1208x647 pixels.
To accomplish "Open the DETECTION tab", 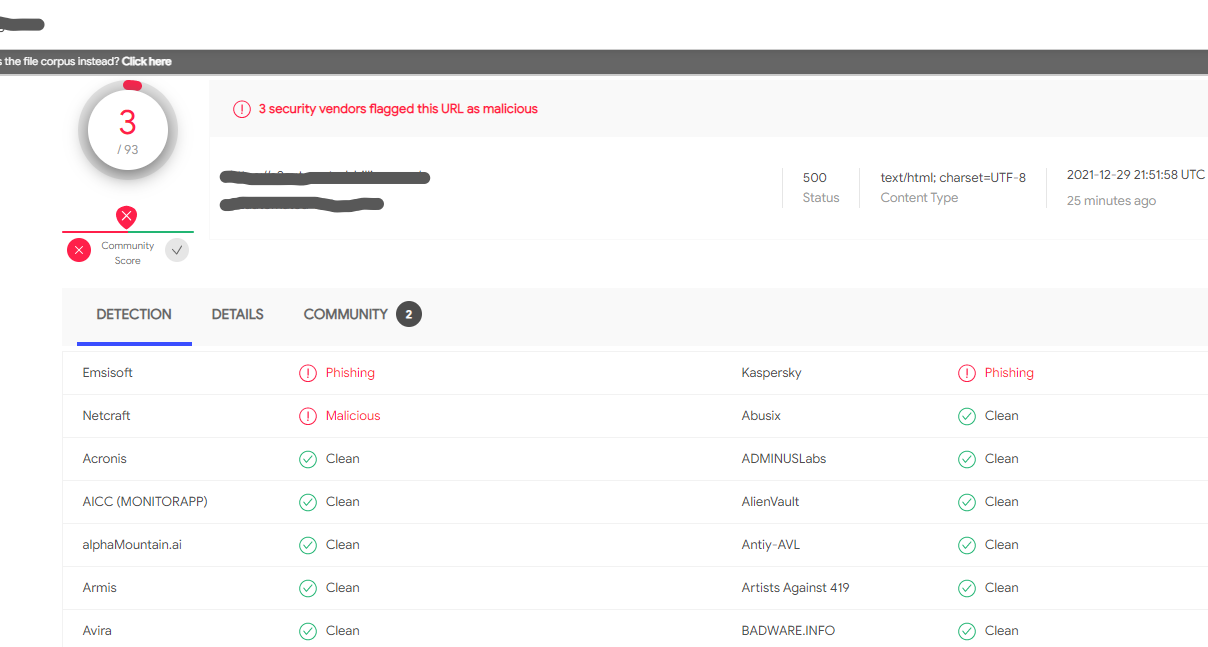I will (134, 314).
